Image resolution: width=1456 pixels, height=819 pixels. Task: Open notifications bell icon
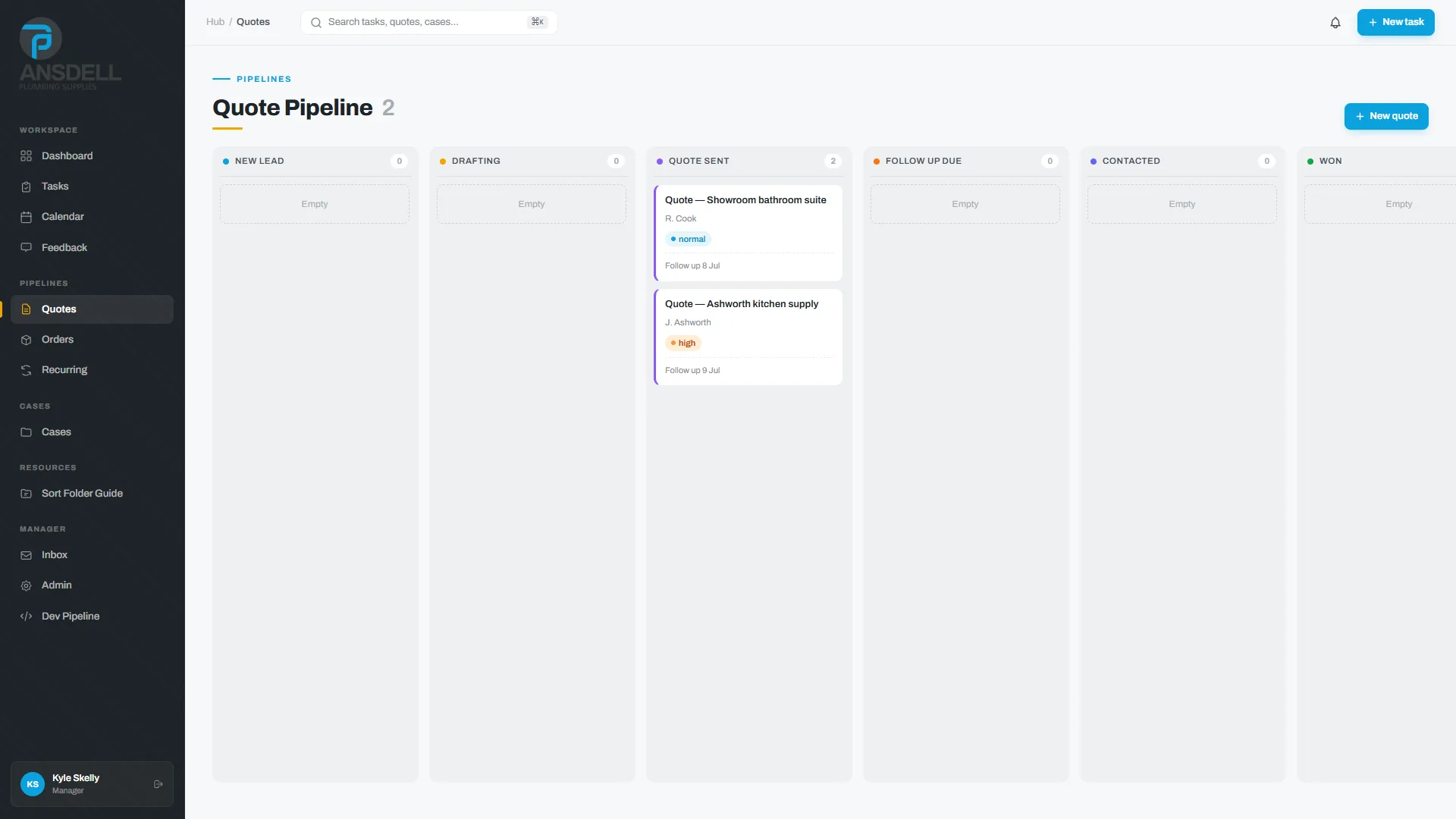(x=1335, y=23)
